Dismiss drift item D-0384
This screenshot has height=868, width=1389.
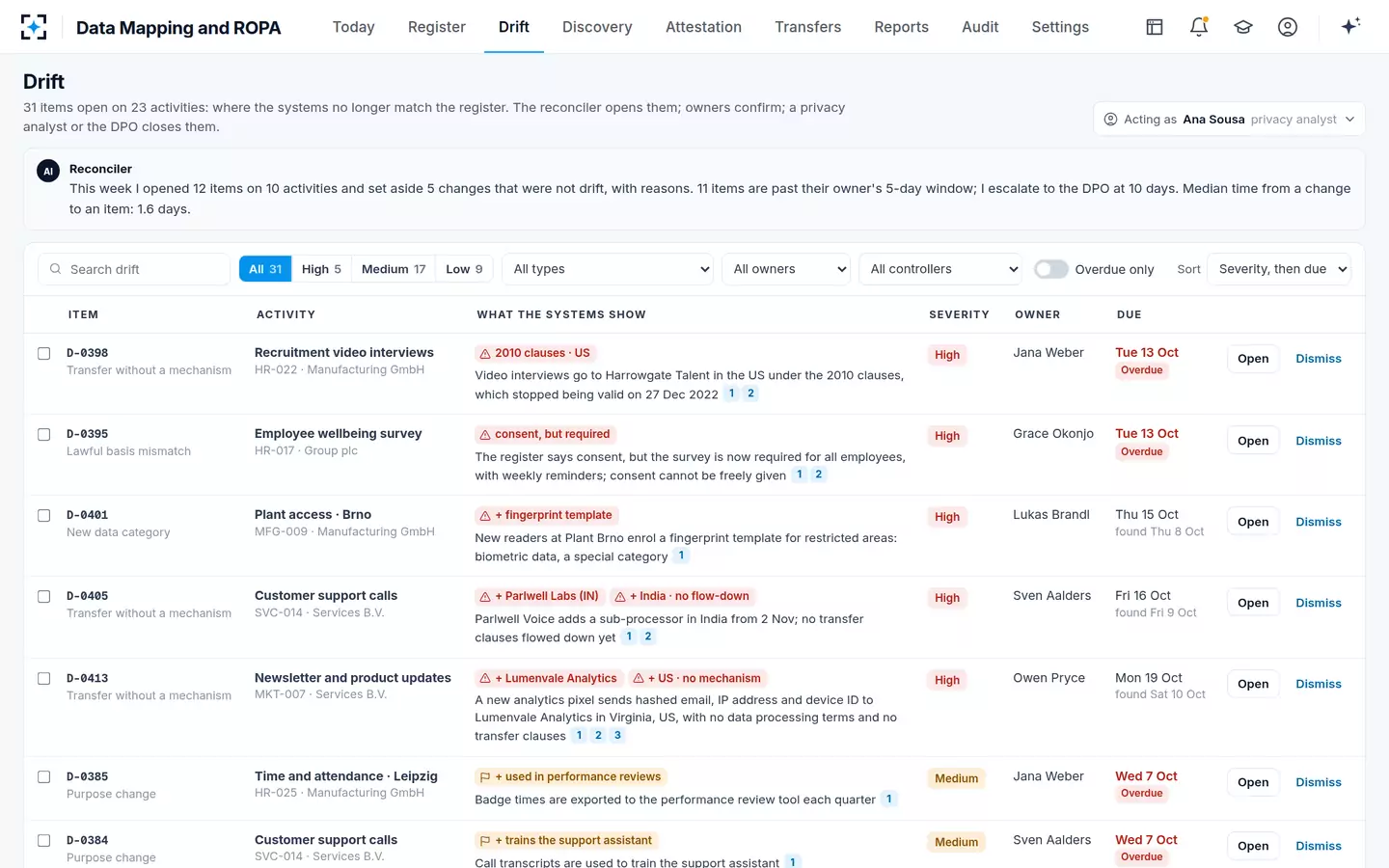1319,846
